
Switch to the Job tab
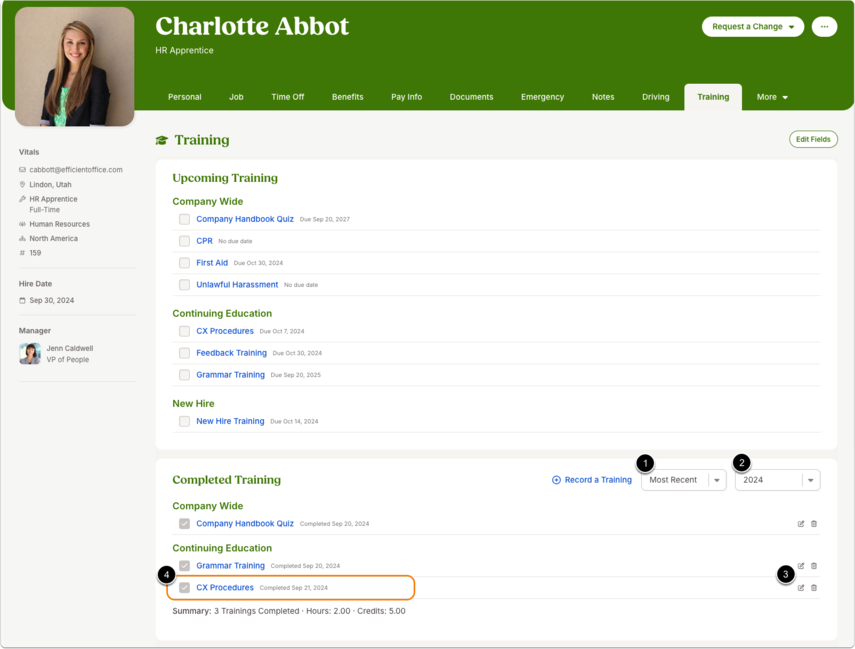pyautogui.click(x=236, y=97)
